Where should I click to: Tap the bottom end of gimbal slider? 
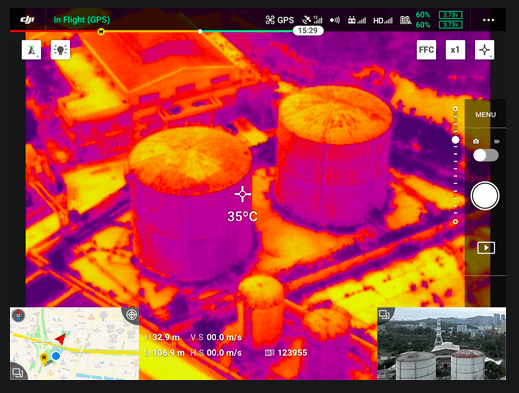click(x=455, y=222)
